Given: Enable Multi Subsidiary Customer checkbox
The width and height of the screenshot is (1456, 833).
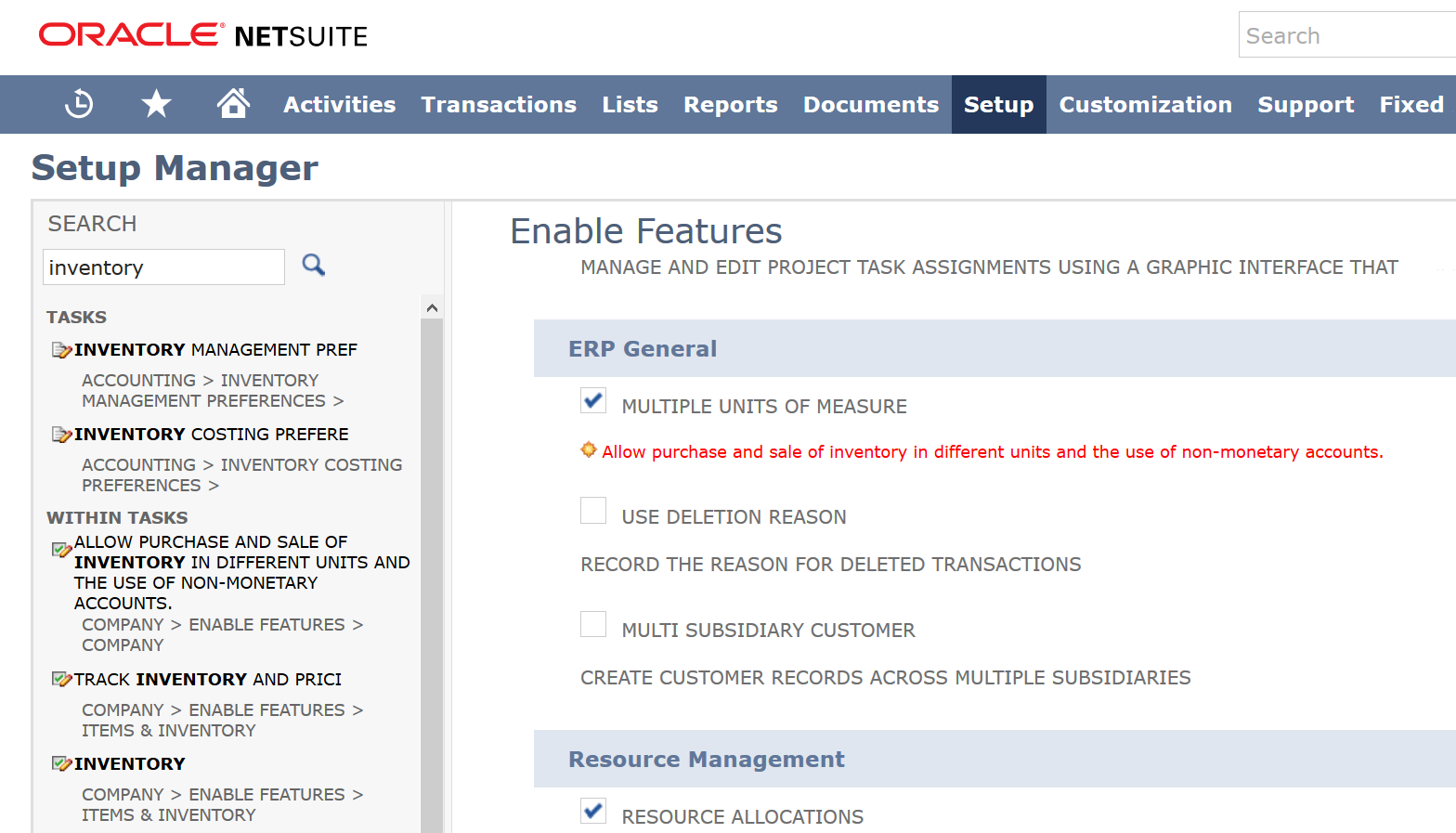Looking at the screenshot, I should pyautogui.click(x=593, y=624).
